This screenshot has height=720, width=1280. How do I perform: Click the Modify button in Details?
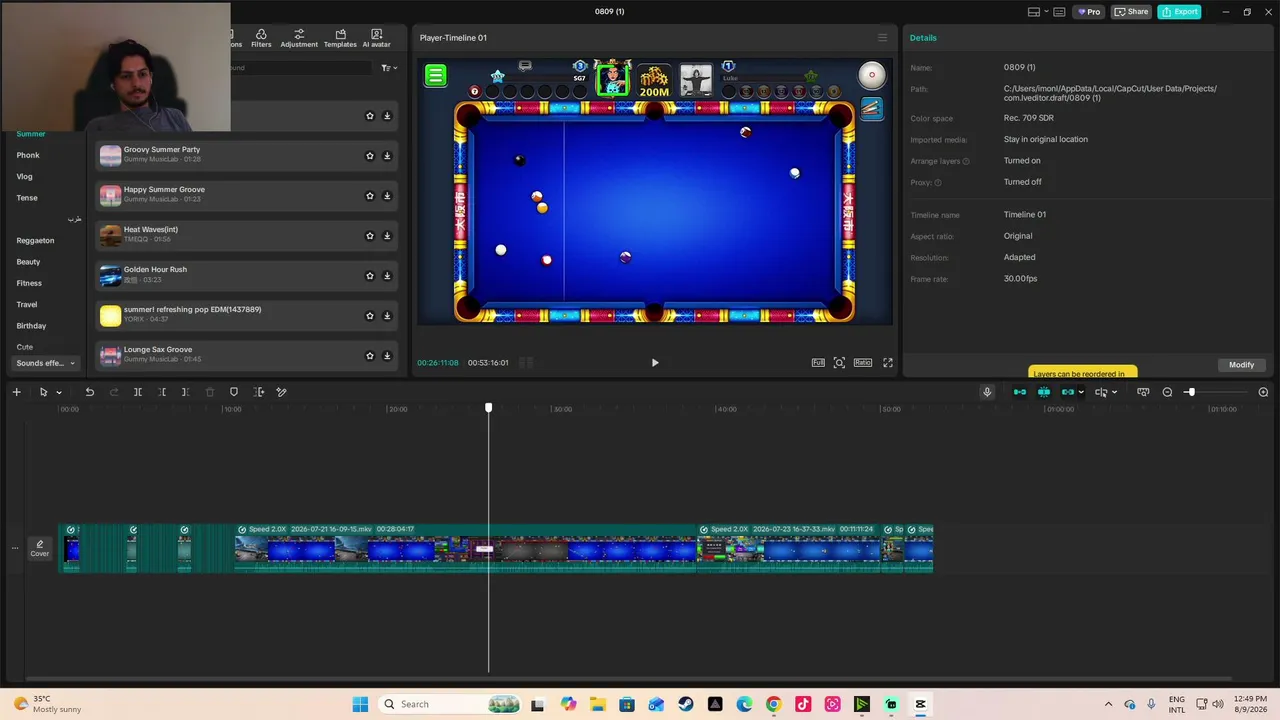[x=1241, y=365]
